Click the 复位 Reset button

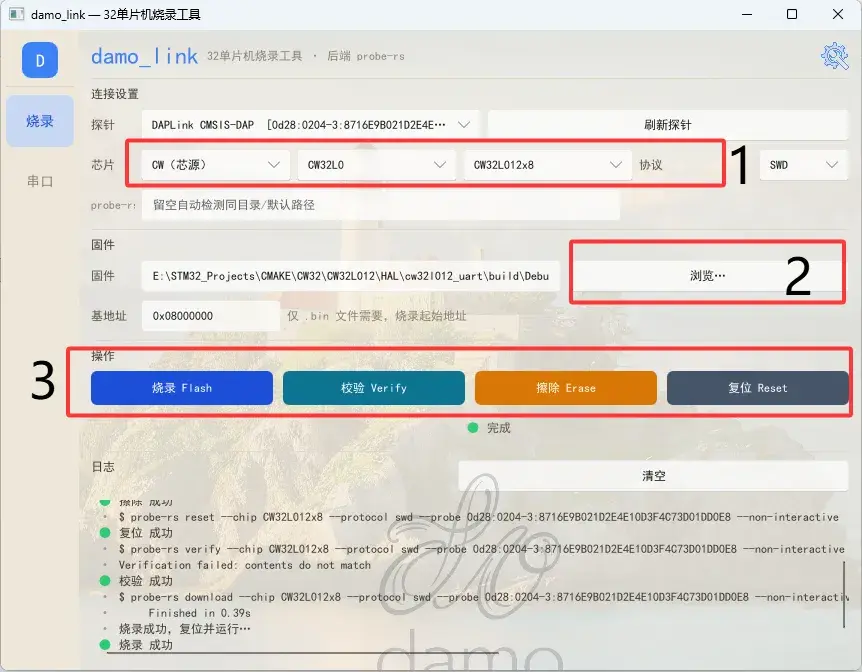758,388
